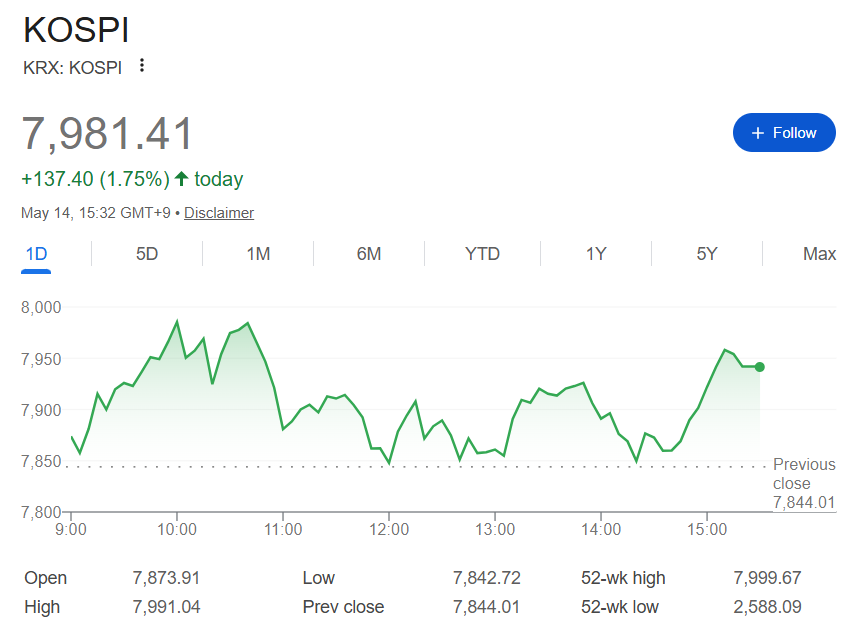
Task: Click the Open value 7,873.91
Action: (167, 578)
